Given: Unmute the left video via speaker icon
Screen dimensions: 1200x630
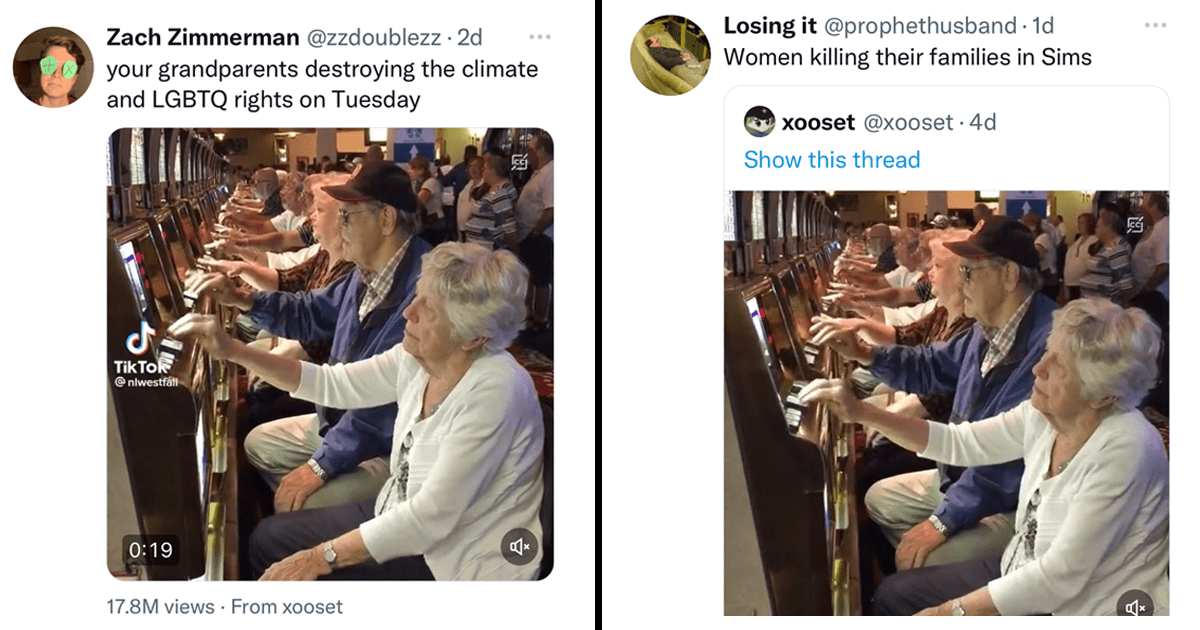Looking at the screenshot, I should (x=519, y=546).
